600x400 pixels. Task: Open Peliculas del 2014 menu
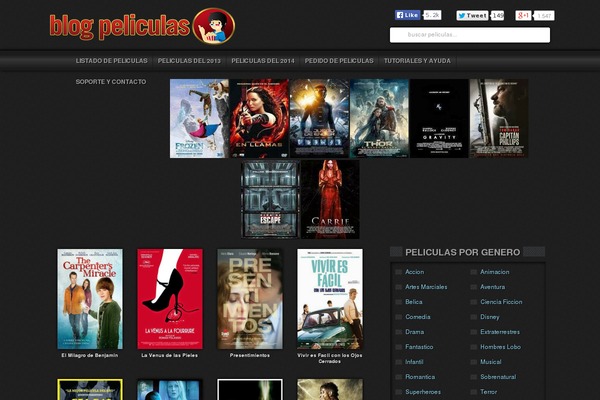(x=263, y=61)
